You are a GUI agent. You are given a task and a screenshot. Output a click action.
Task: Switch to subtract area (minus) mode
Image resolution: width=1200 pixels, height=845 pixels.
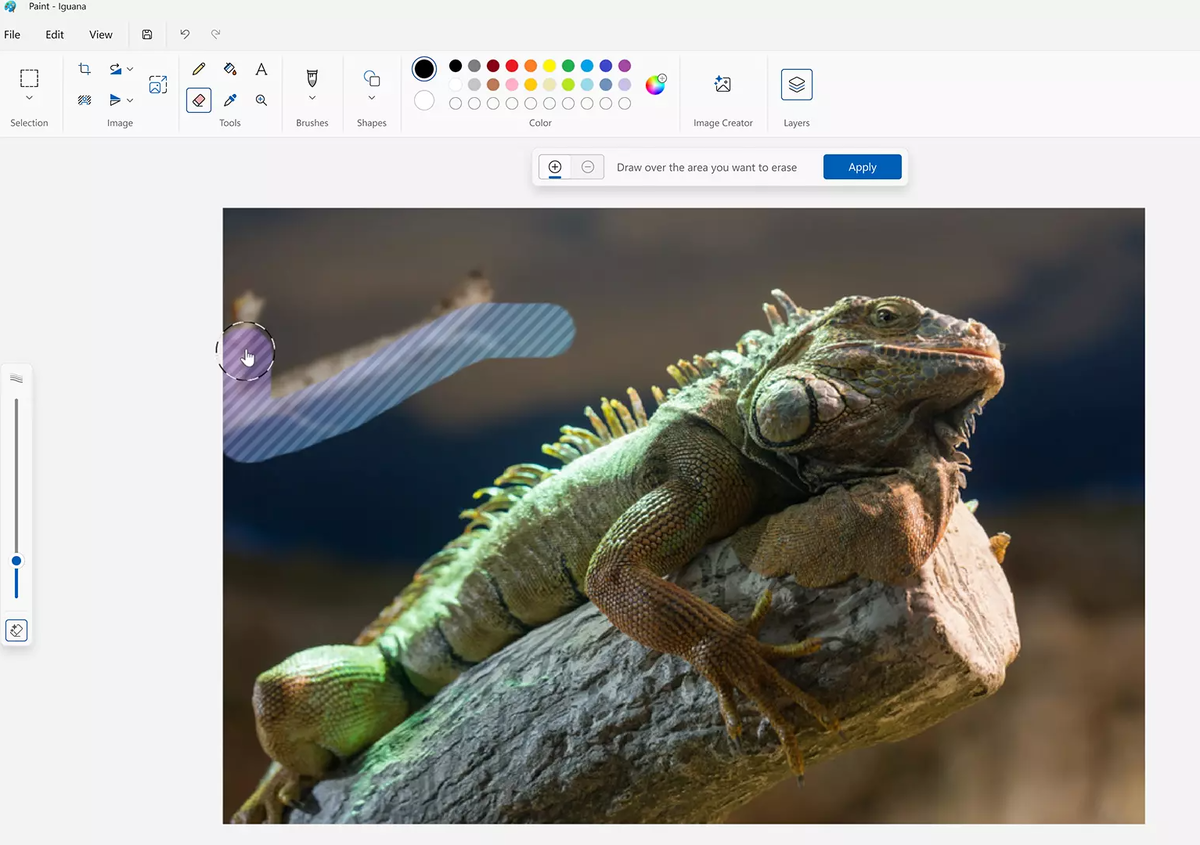coord(588,167)
